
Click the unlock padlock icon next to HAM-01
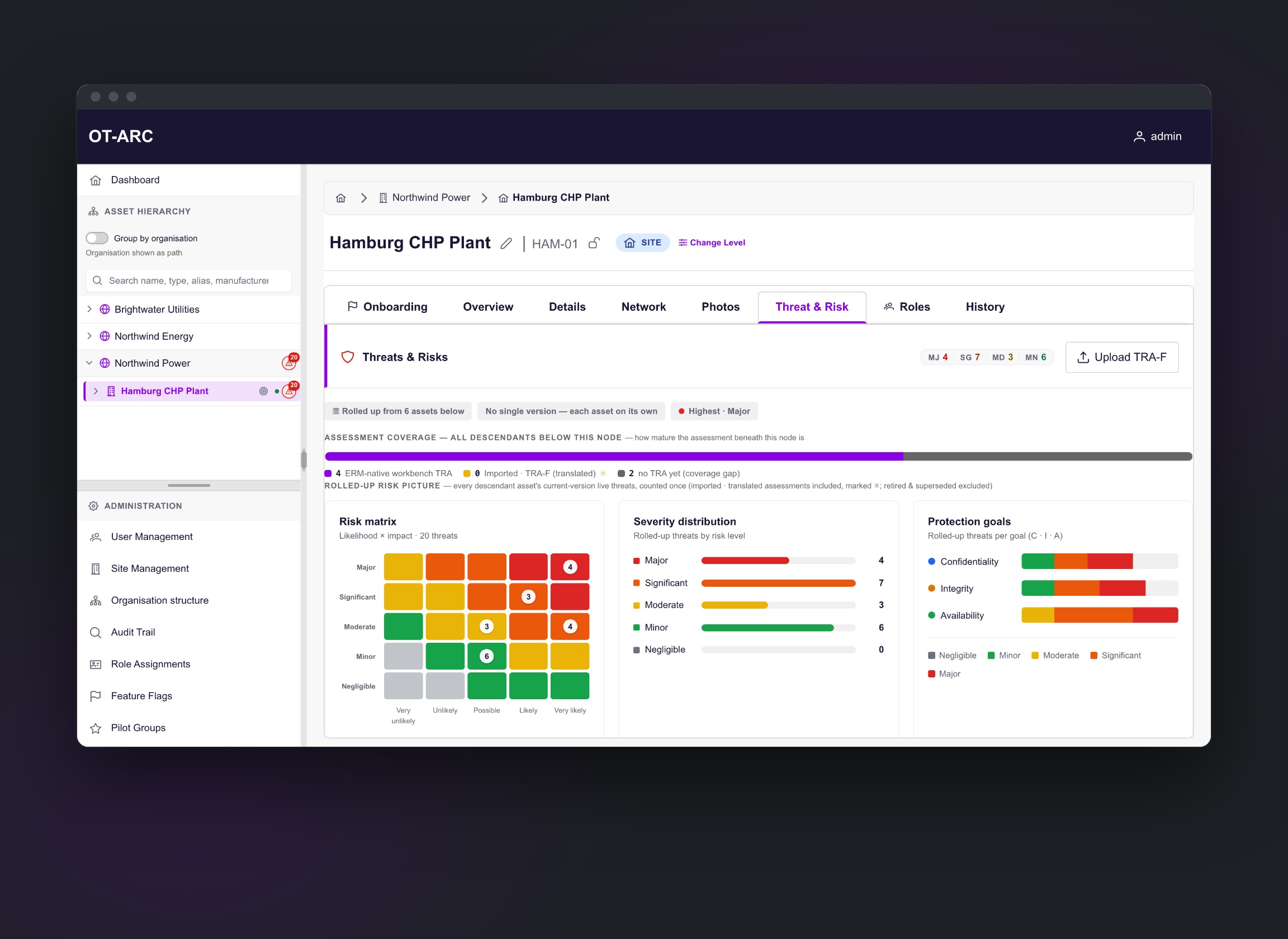pos(594,243)
